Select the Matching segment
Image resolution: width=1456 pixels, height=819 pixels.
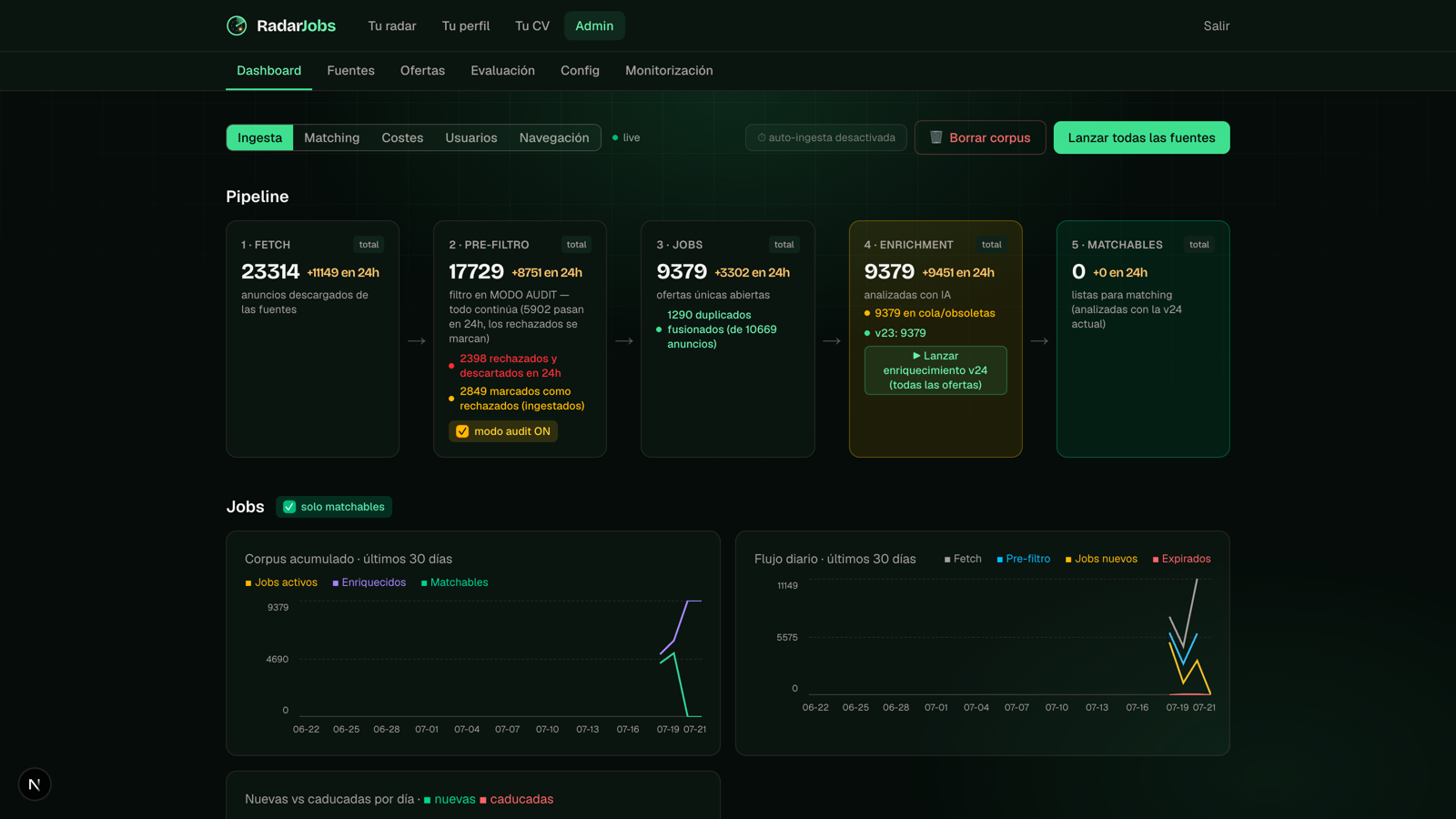332,137
